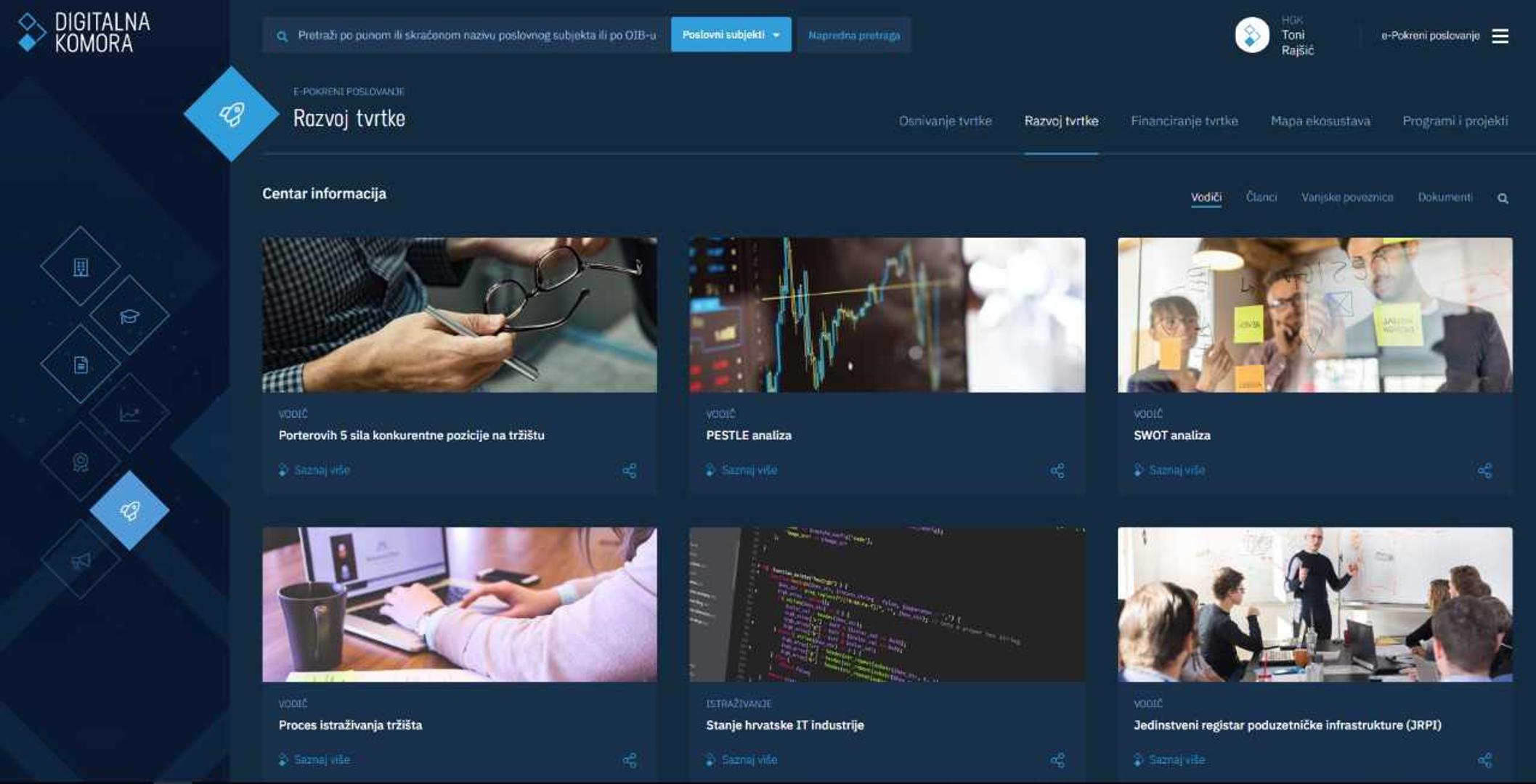Open the megaphone sidebar icon
The height and width of the screenshot is (784, 1536).
pyautogui.click(x=81, y=560)
